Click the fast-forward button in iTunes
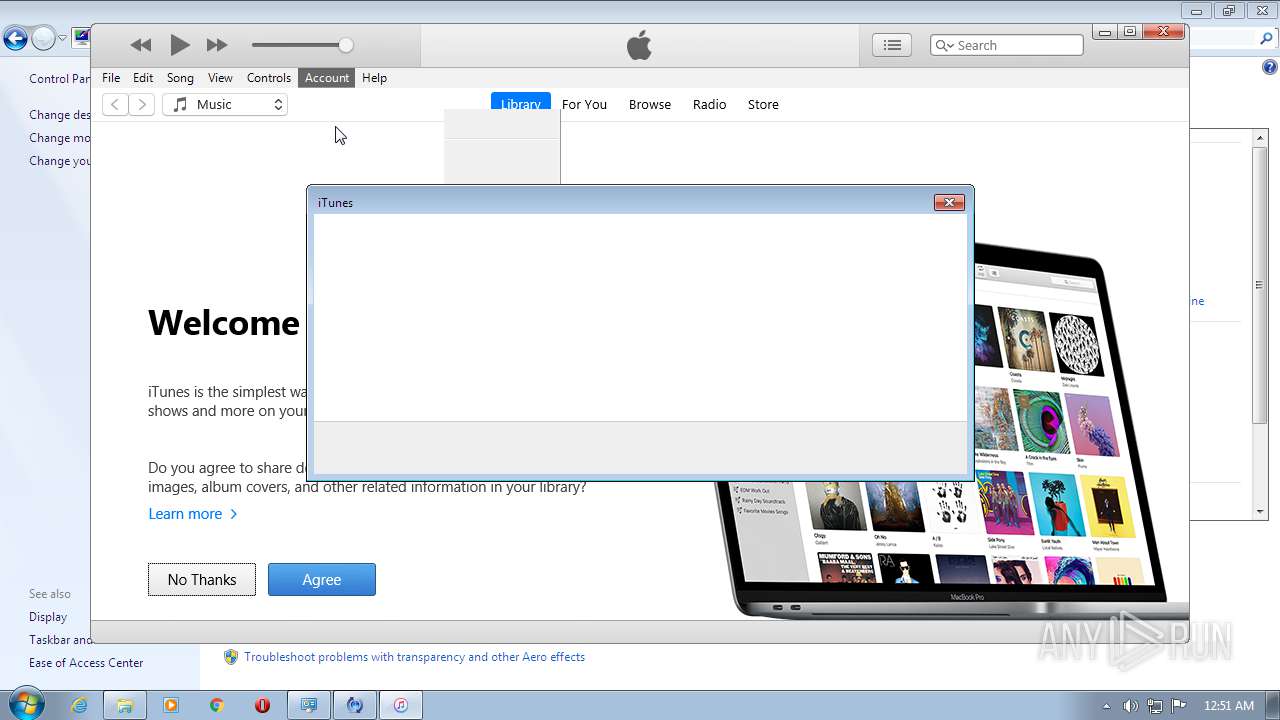Screen dimensions: 1280x720 [217, 45]
